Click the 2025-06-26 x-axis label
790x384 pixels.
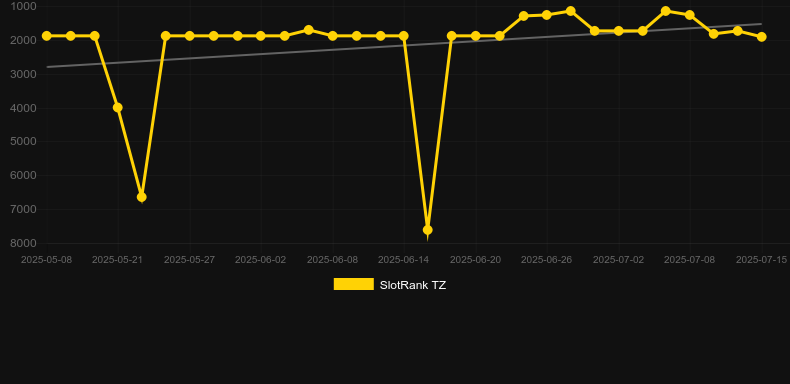tap(547, 260)
